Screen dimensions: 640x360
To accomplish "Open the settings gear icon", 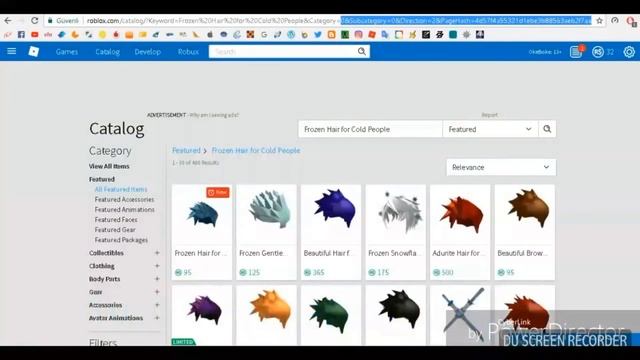I will 629,52.
